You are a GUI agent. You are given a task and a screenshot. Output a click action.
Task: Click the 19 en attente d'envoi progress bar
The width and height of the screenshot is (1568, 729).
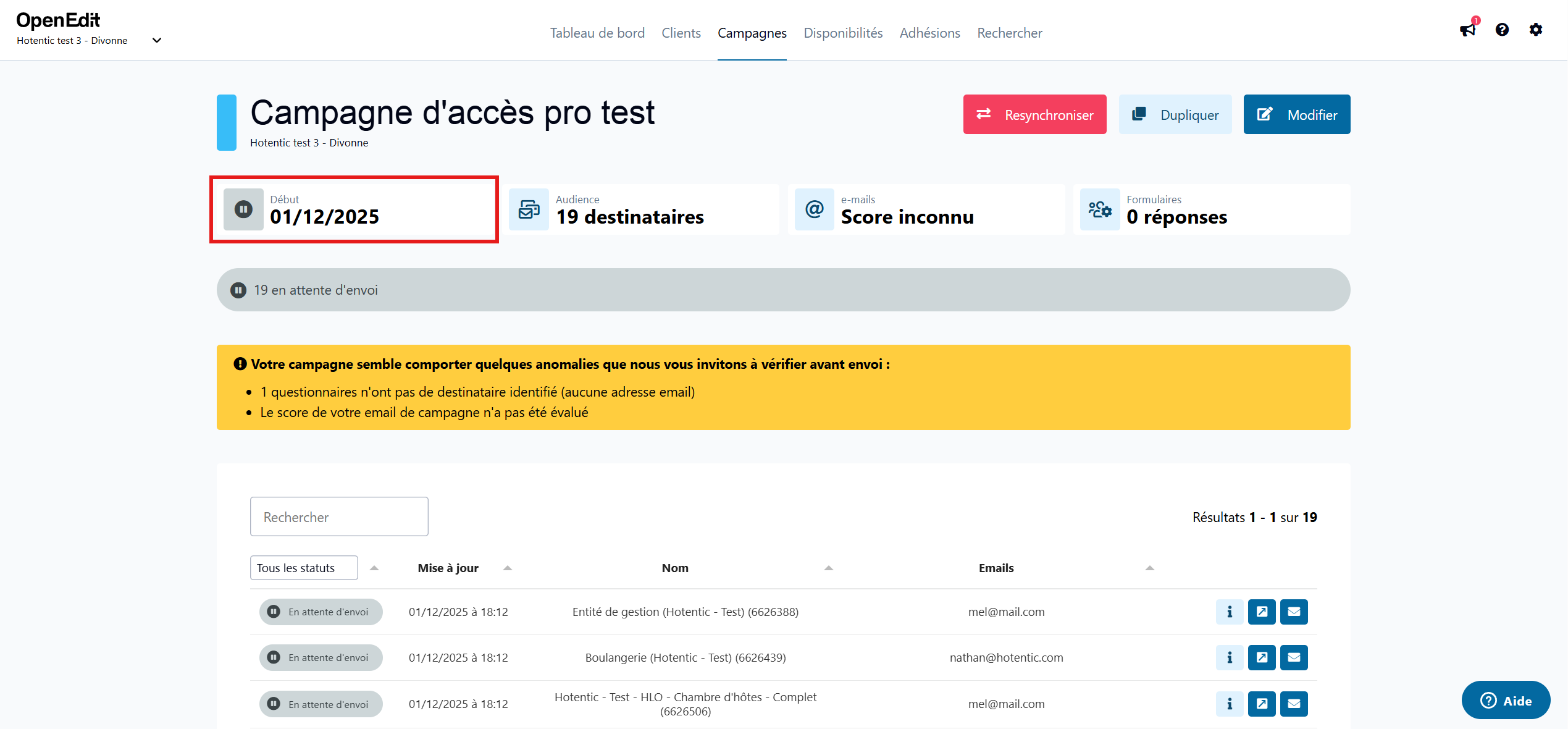click(783, 290)
